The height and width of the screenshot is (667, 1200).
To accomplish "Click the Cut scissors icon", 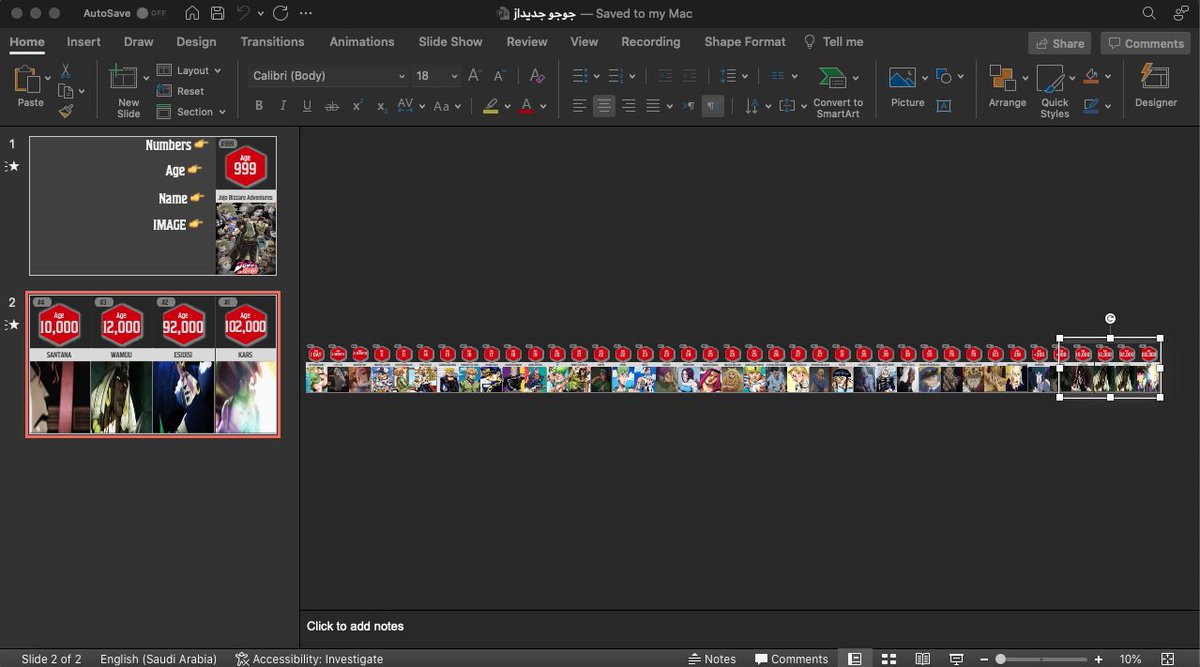I will click(66, 71).
